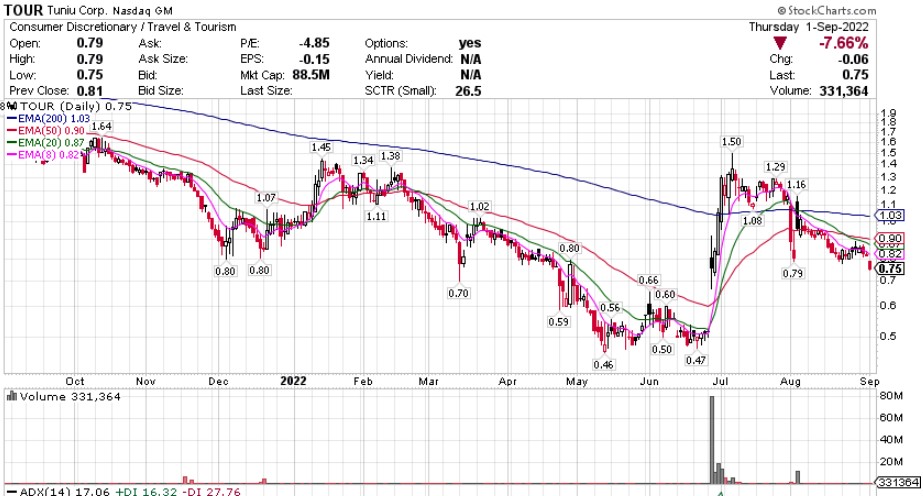Click the EMA(20) 0.87 legend text
923x496 pixels.
point(52,142)
